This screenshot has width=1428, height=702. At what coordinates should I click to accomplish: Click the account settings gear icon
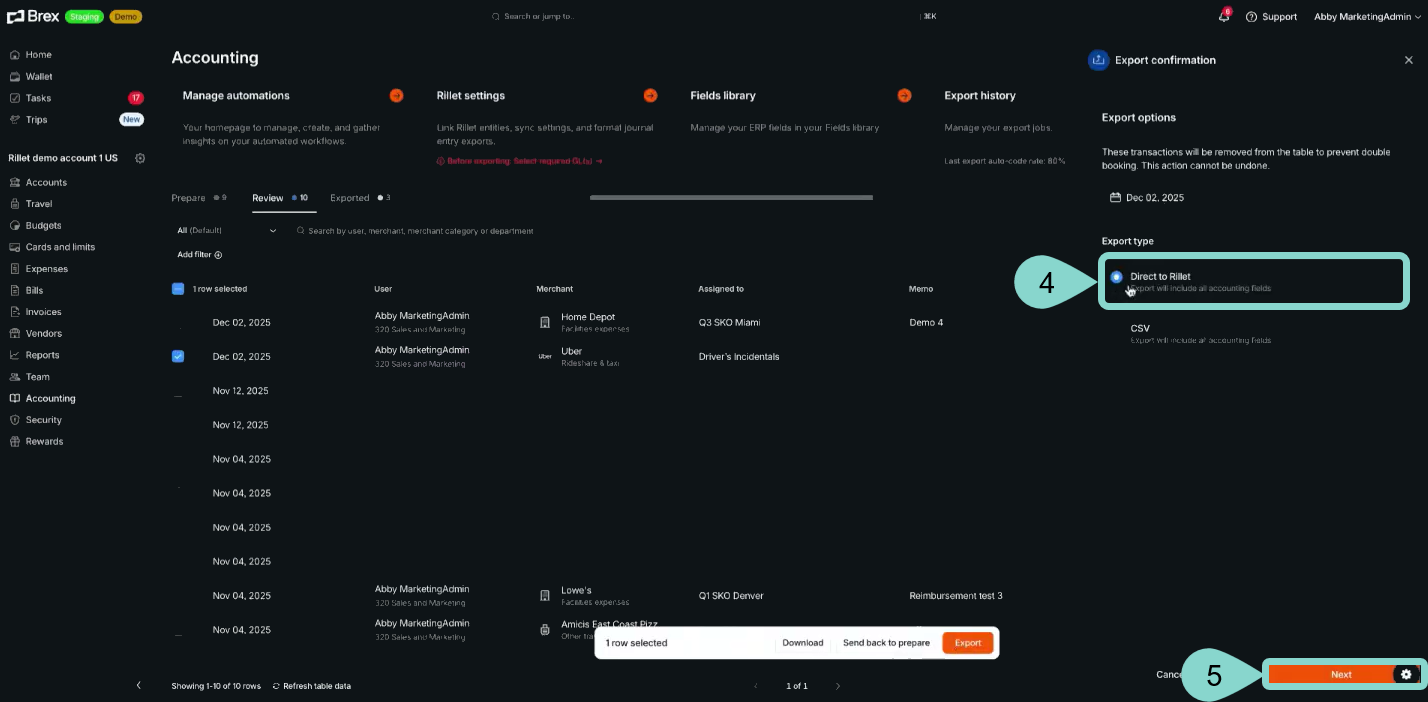(x=140, y=158)
